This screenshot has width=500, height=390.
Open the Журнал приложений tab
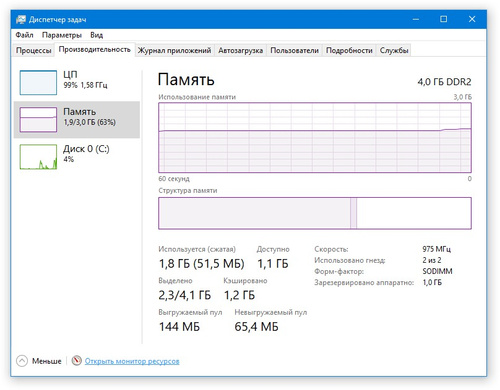point(174,50)
